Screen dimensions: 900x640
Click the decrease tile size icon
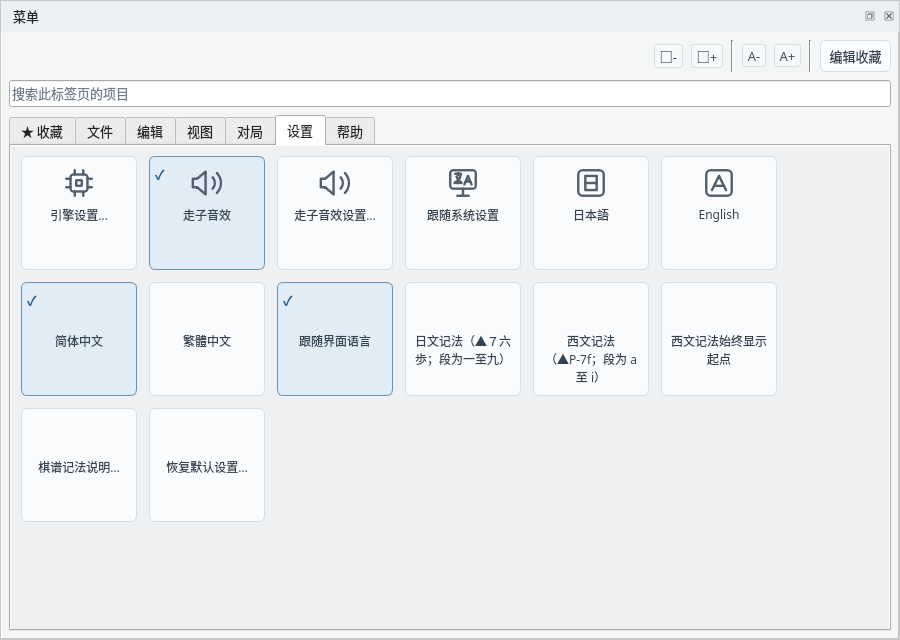tap(668, 57)
